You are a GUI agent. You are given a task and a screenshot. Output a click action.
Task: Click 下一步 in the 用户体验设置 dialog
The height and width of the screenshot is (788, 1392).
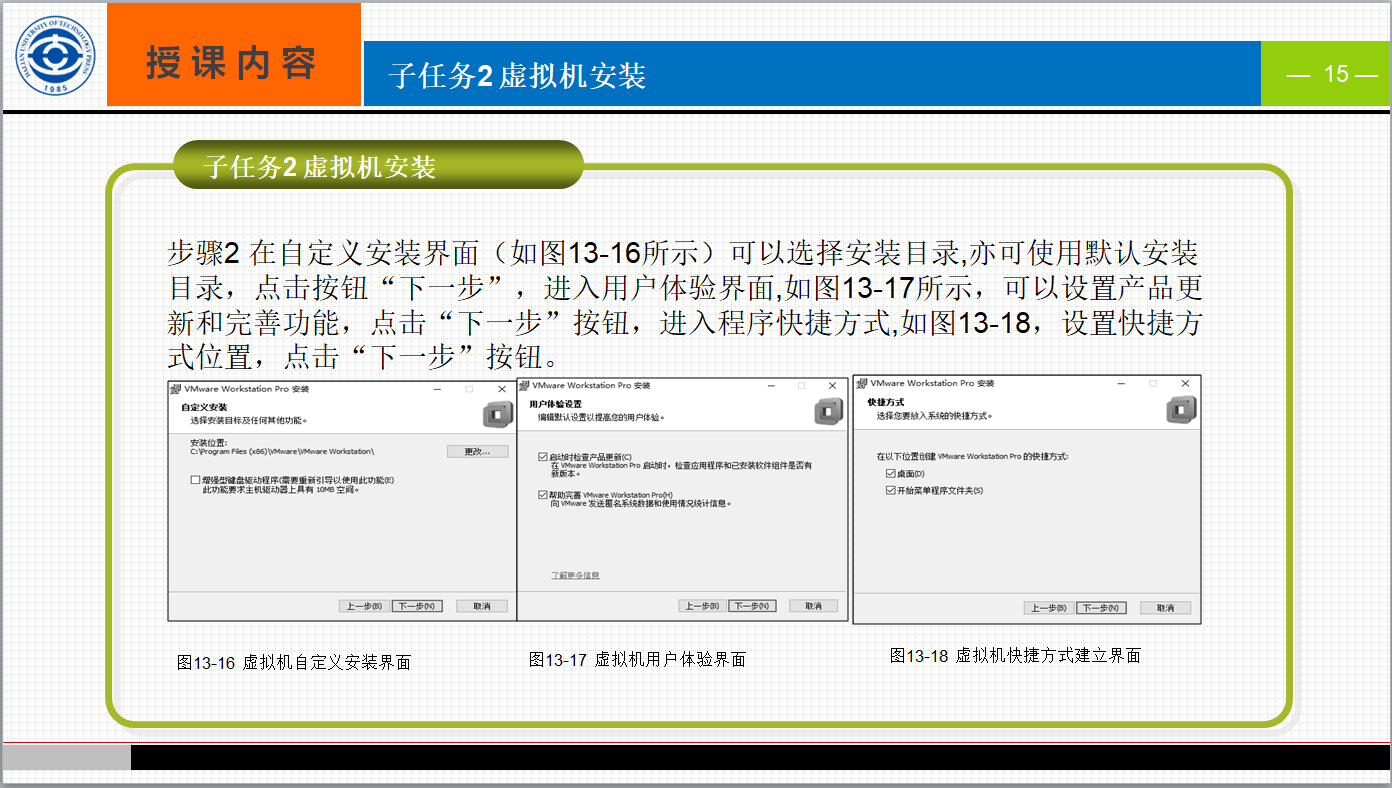click(752, 606)
